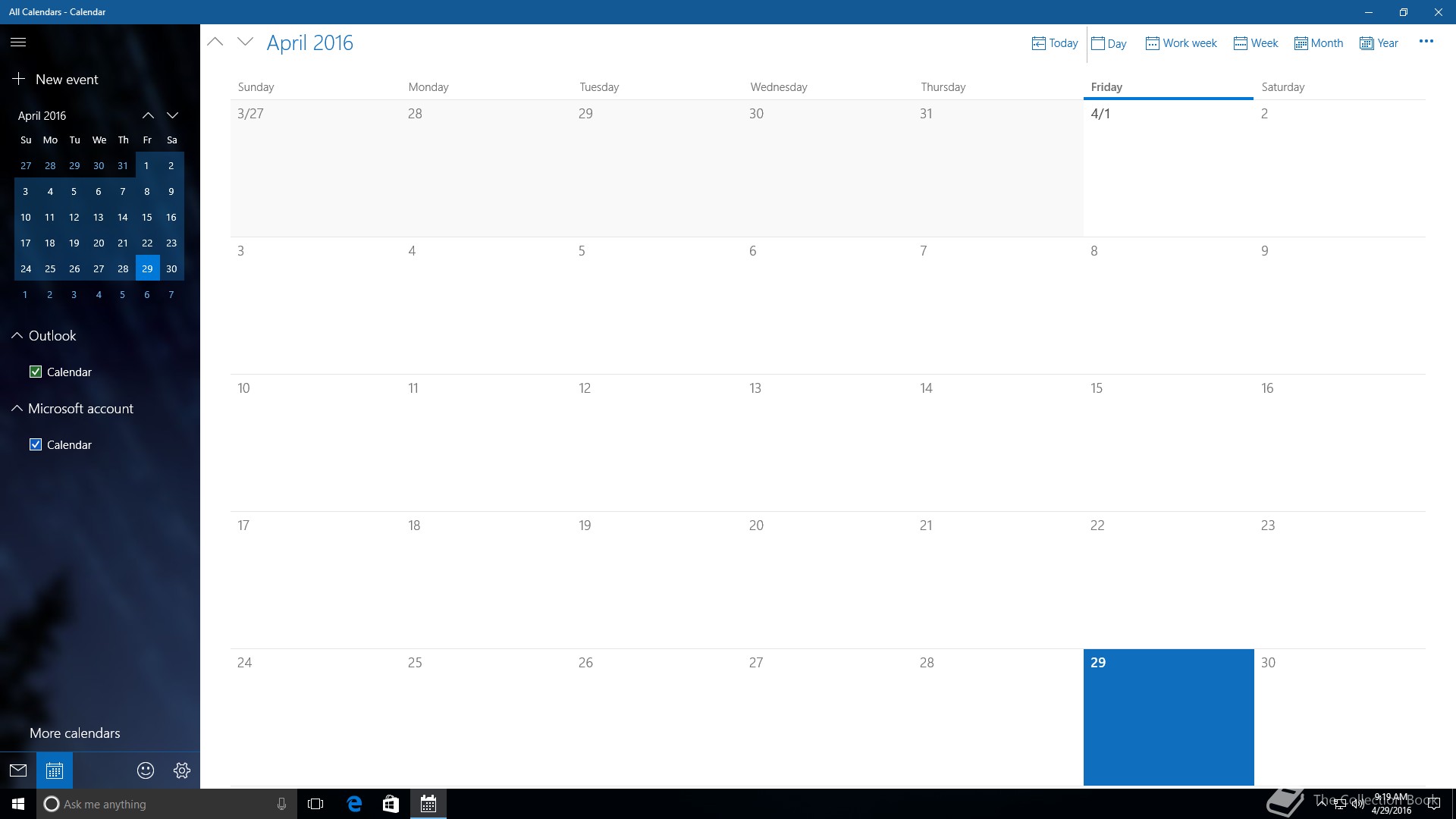
Task: Open More calendars
Action: pyautogui.click(x=75, y=733)
